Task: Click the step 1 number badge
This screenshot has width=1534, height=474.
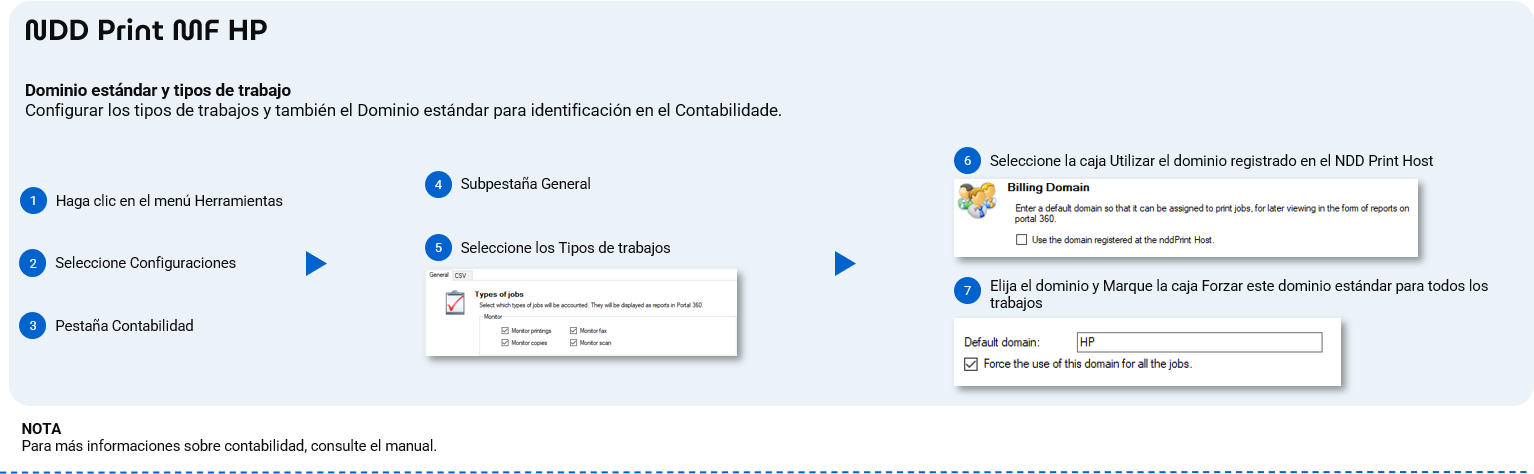Action: pyautogui.click(x=33, y=201)
